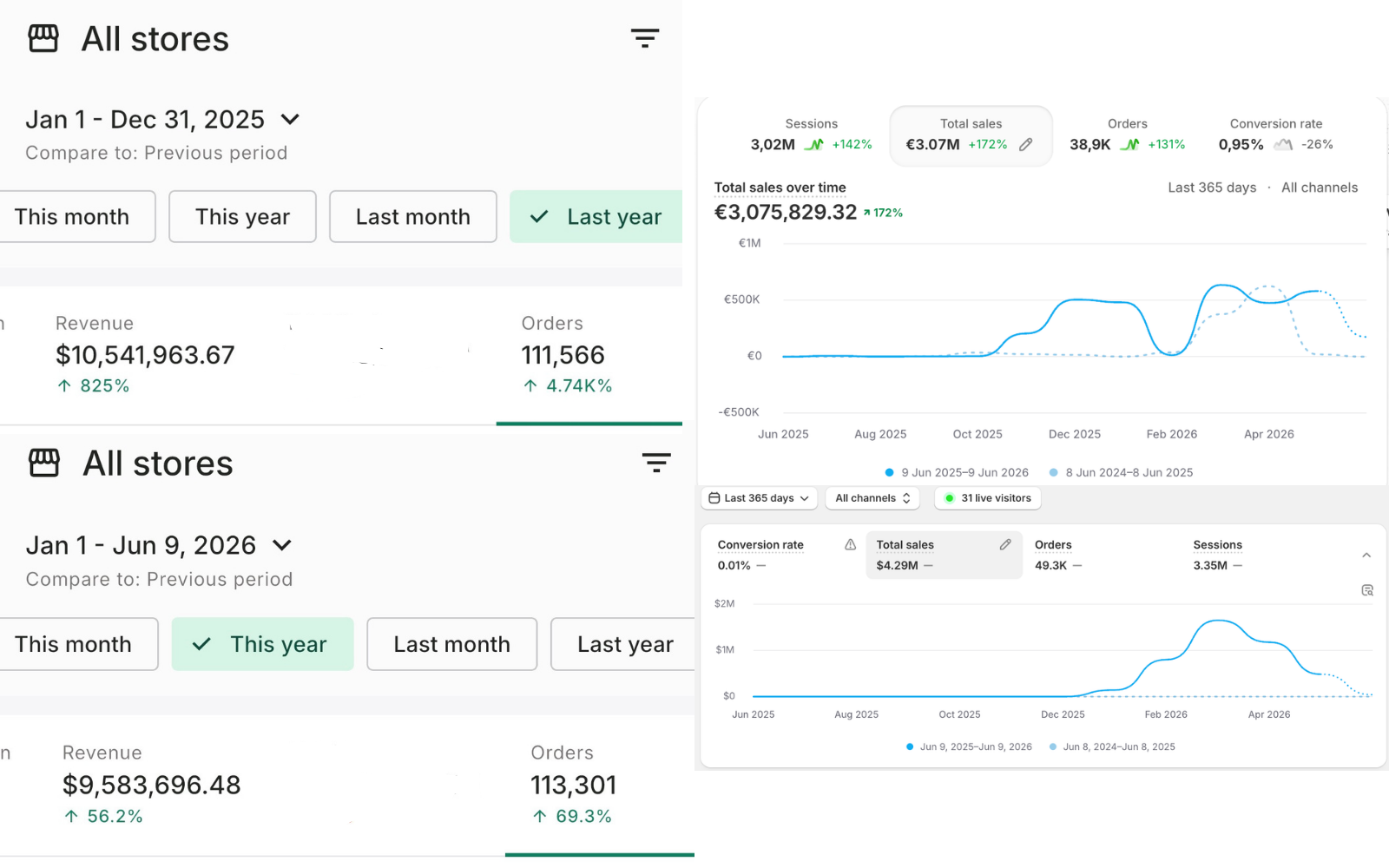Click All channels label above euro chart
Viewport: 1389px width, 868px height.
coord(1320,187)
